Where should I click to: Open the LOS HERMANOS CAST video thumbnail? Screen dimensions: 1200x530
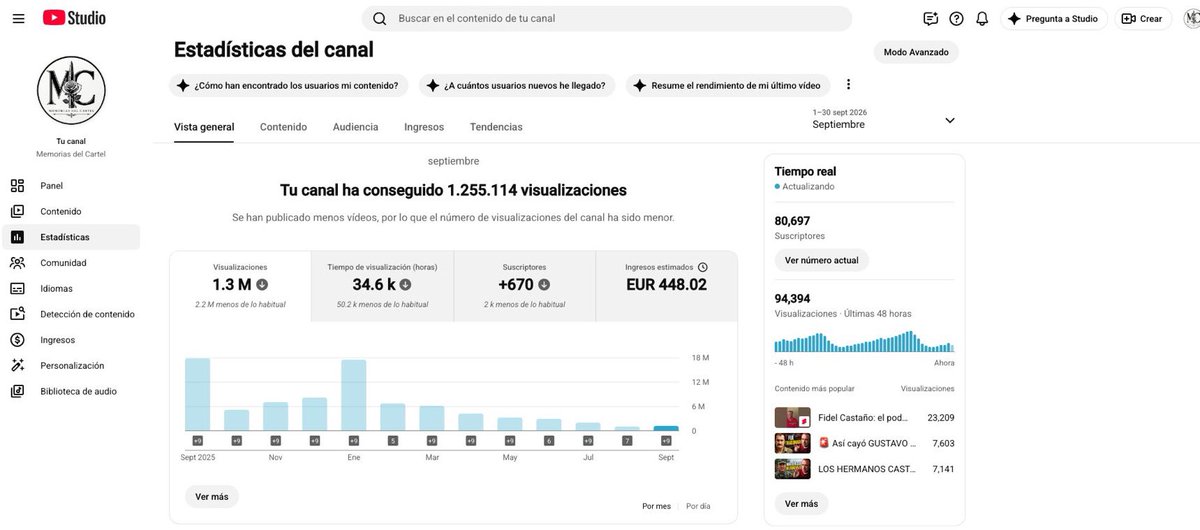click(793, 468)
